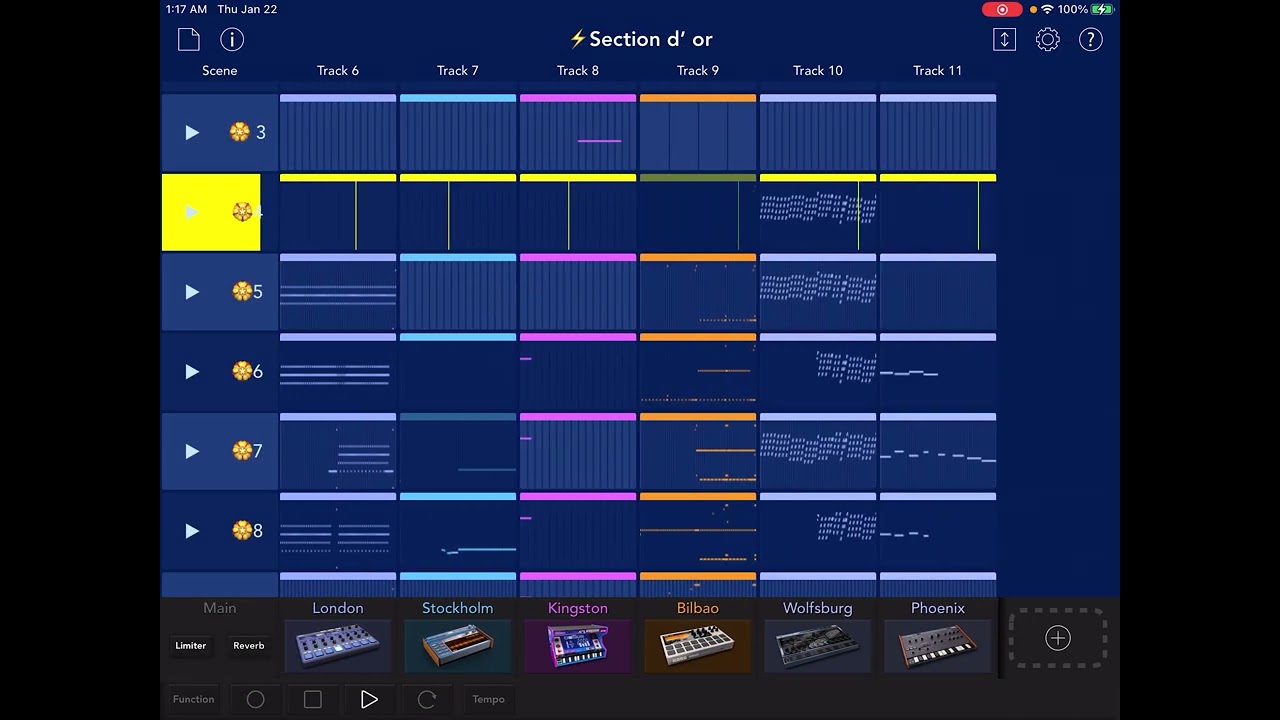The image size is (1280, 720).
Task: Start recording with the record button
Action: pyautogui.click(x=256, y=700)
